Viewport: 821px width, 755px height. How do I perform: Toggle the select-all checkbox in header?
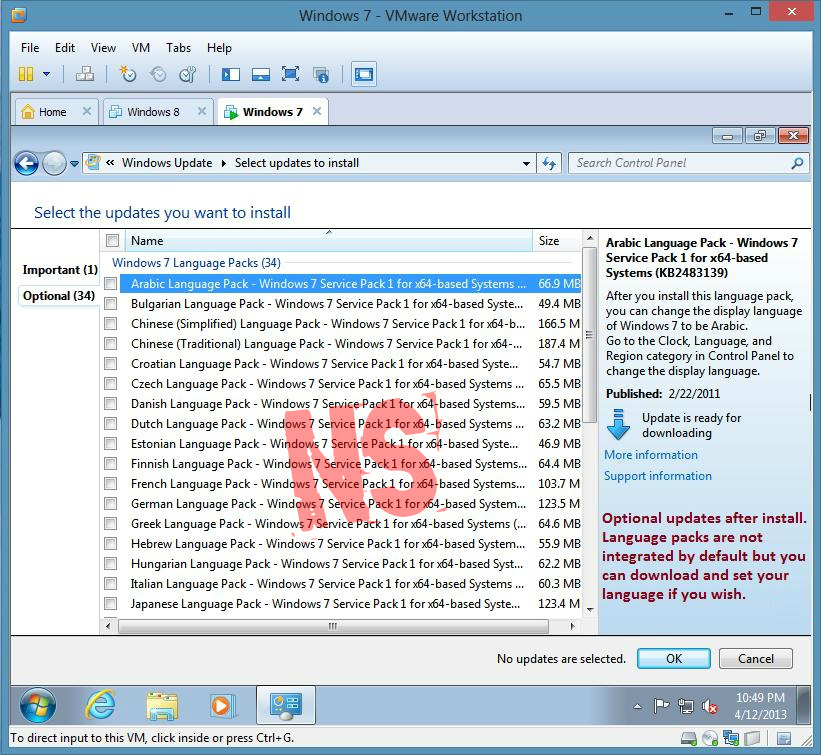pos(112,240)
